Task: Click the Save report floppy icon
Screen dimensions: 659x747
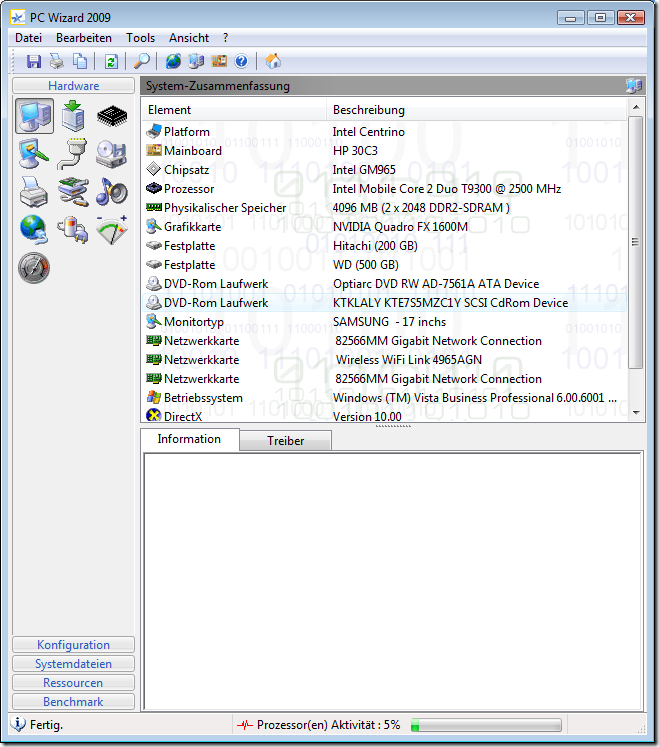Action: 34,61
